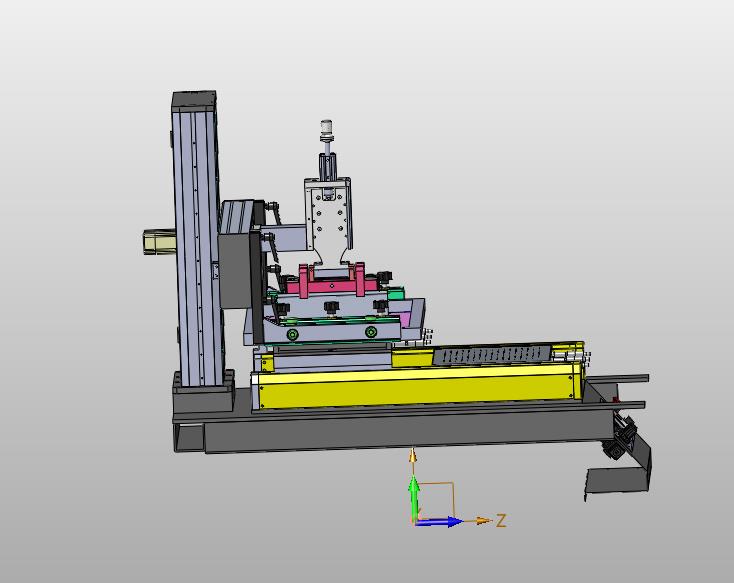Pick the black perforated plate on the stage
The width and height of the screenshot is (734, 583).
coord(492,354)
